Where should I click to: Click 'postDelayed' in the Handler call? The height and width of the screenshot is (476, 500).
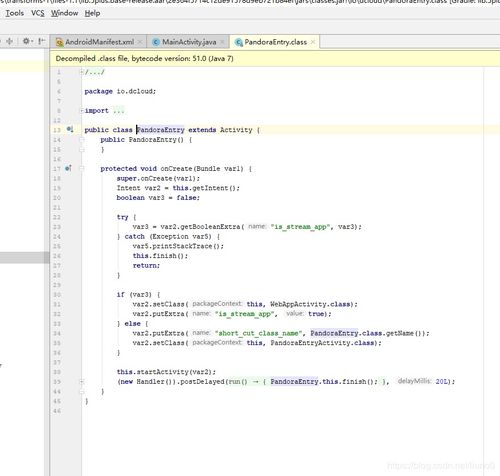(x=202, y=381)
